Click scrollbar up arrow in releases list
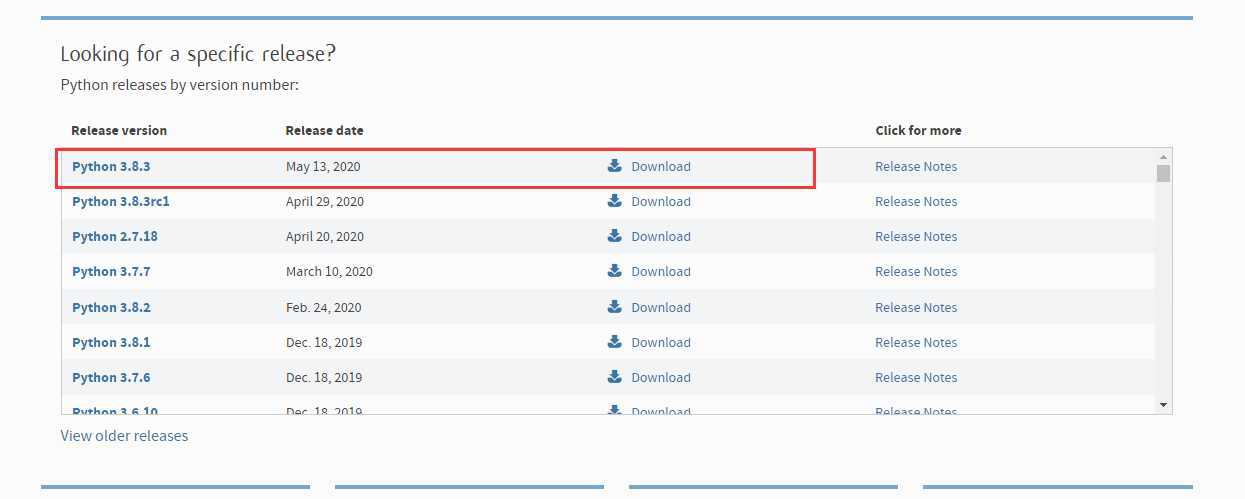Image resolution: width=1245 pixels, height=499 pixels. click(x=1163, y=157)
